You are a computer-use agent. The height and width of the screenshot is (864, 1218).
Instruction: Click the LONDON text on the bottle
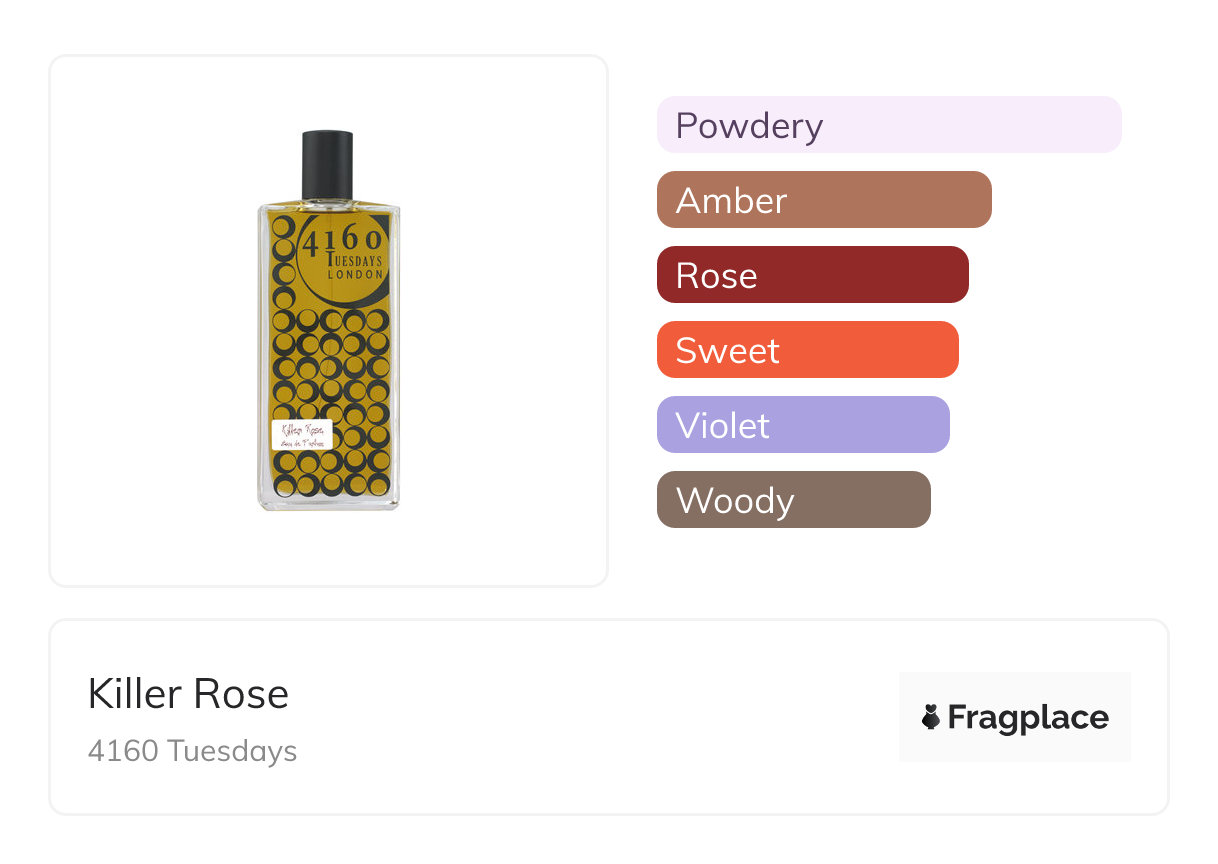point(355,274)
